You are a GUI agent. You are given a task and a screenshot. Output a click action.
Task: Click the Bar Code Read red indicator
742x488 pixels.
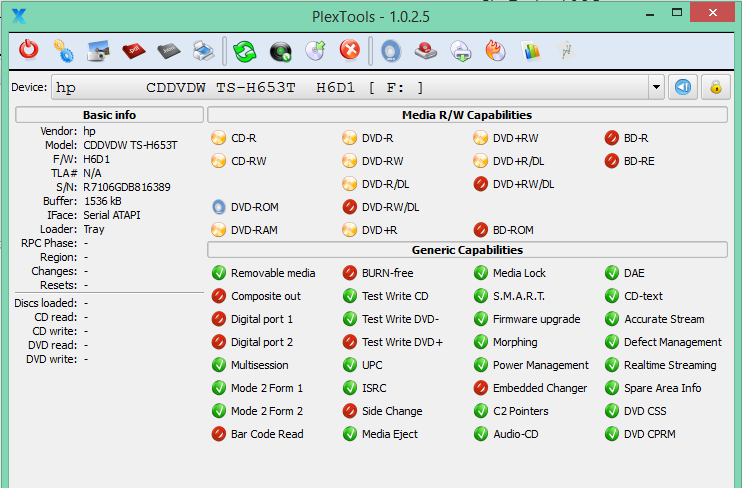pyautogui.click(x=219, y=434)
